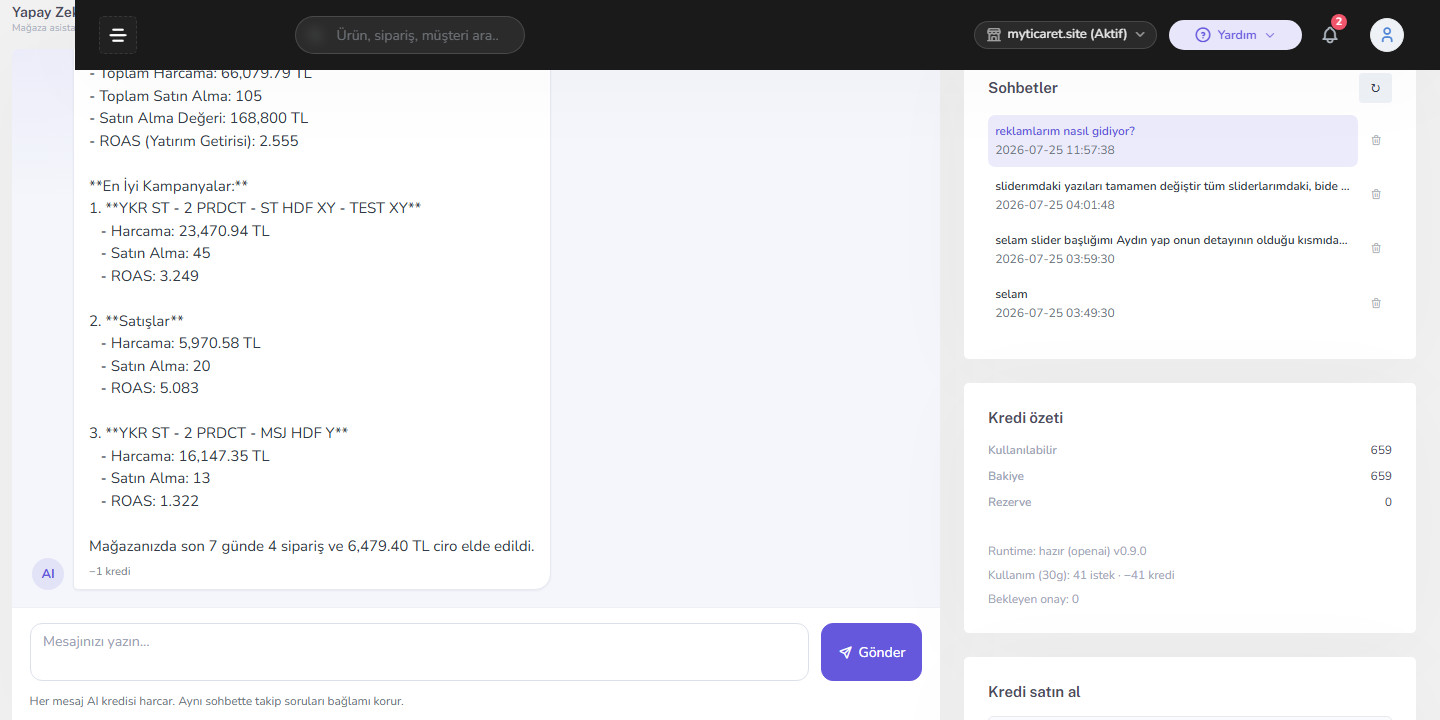Open the chat titled "selam"
1440x720 pixels.
coord(1172,303)
